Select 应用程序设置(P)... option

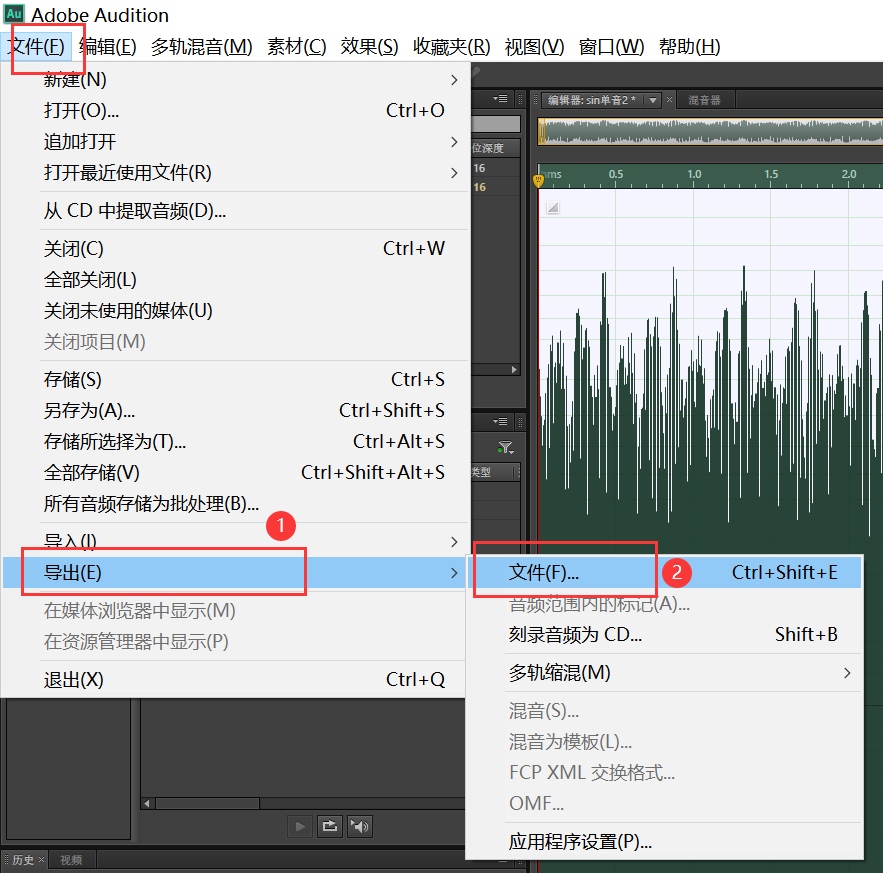665,842
